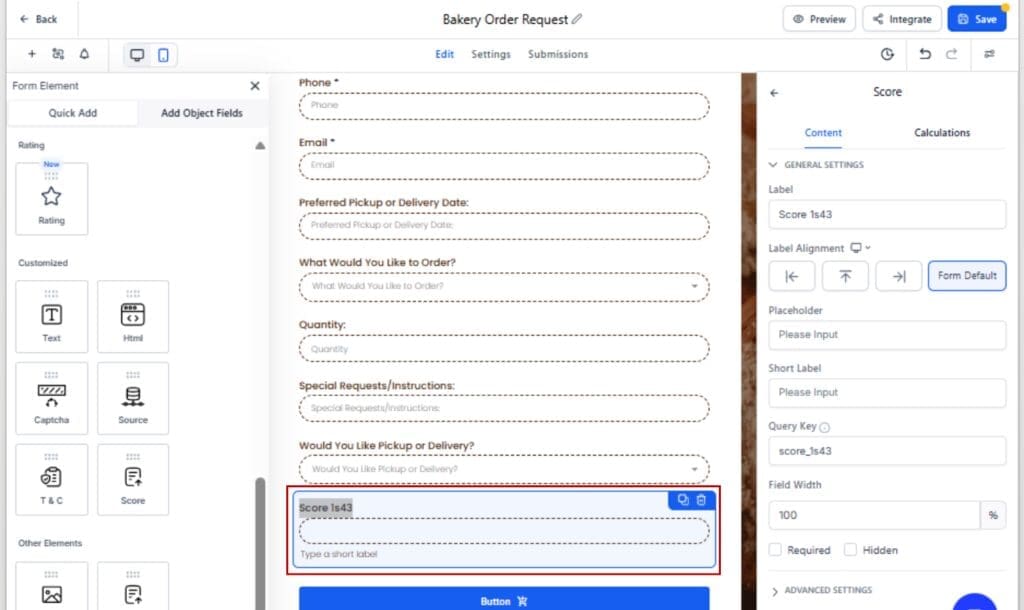Open the Would You Like Pickup or Delivery dropdown

[694, 468]
